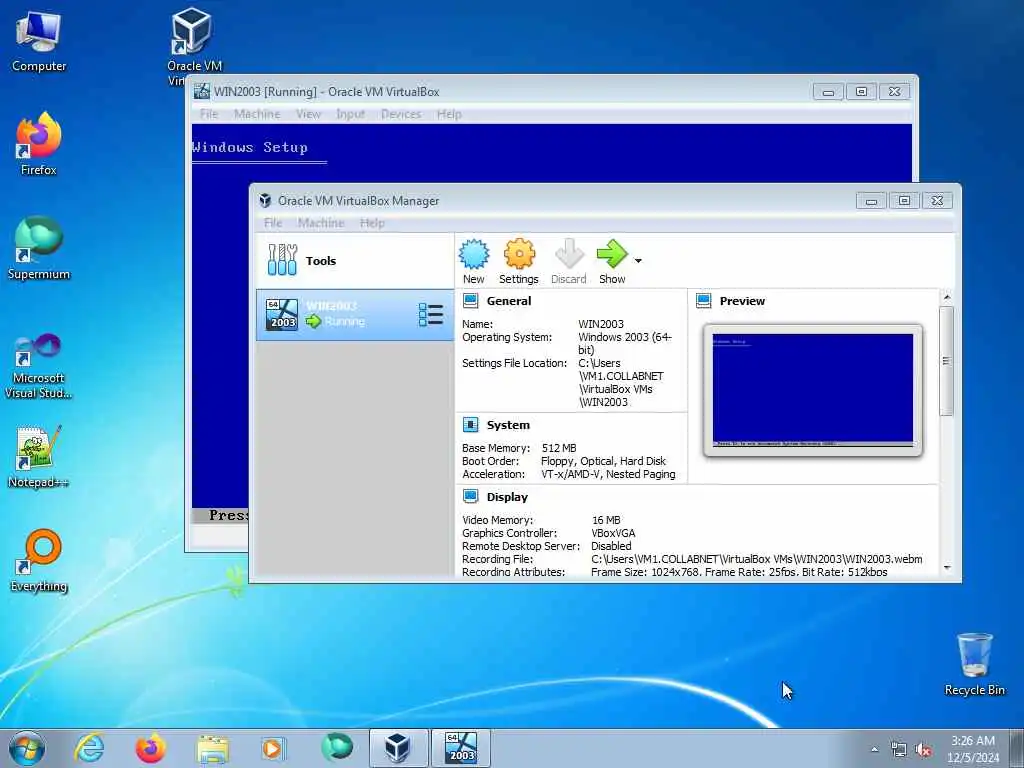Open Input menu in WIN2003 VM window
1024x768 pixels.
pyautogui.click(x=351, y=114)
